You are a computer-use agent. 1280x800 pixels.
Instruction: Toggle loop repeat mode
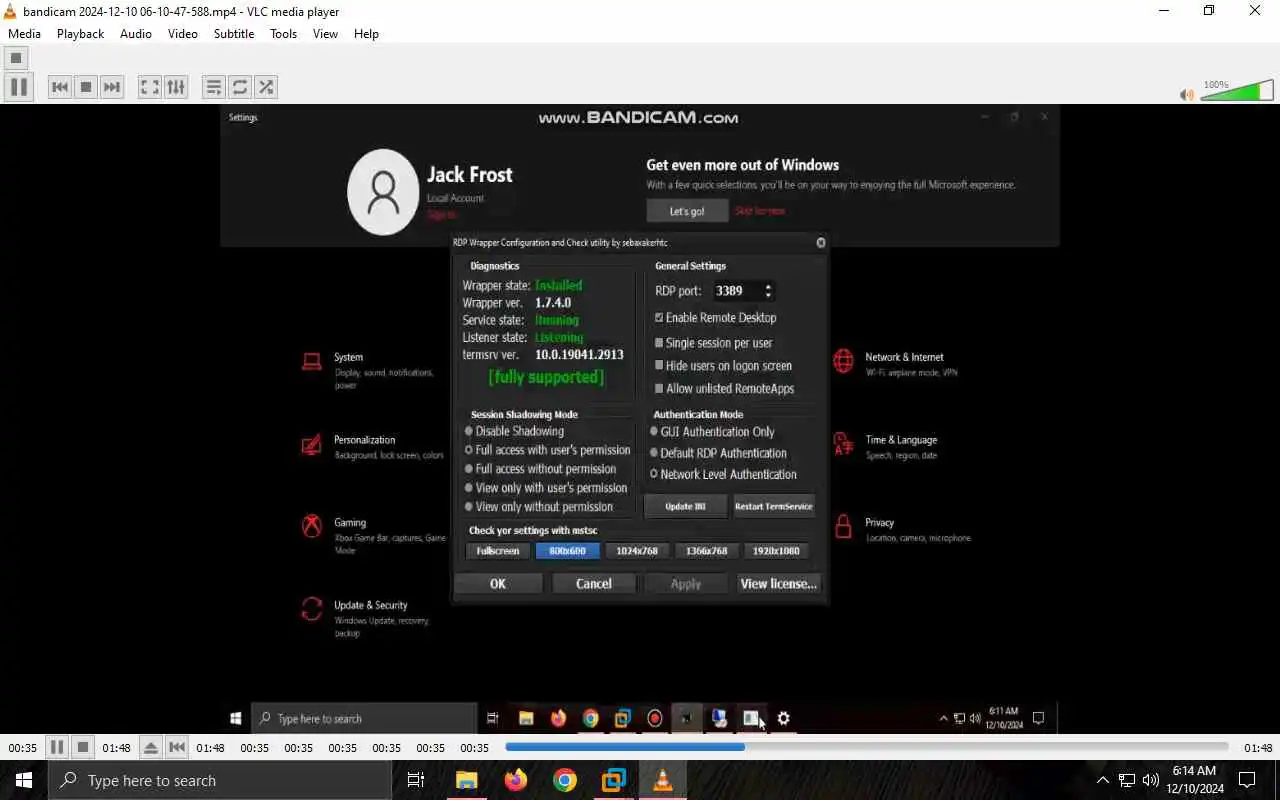click(239, 87)
